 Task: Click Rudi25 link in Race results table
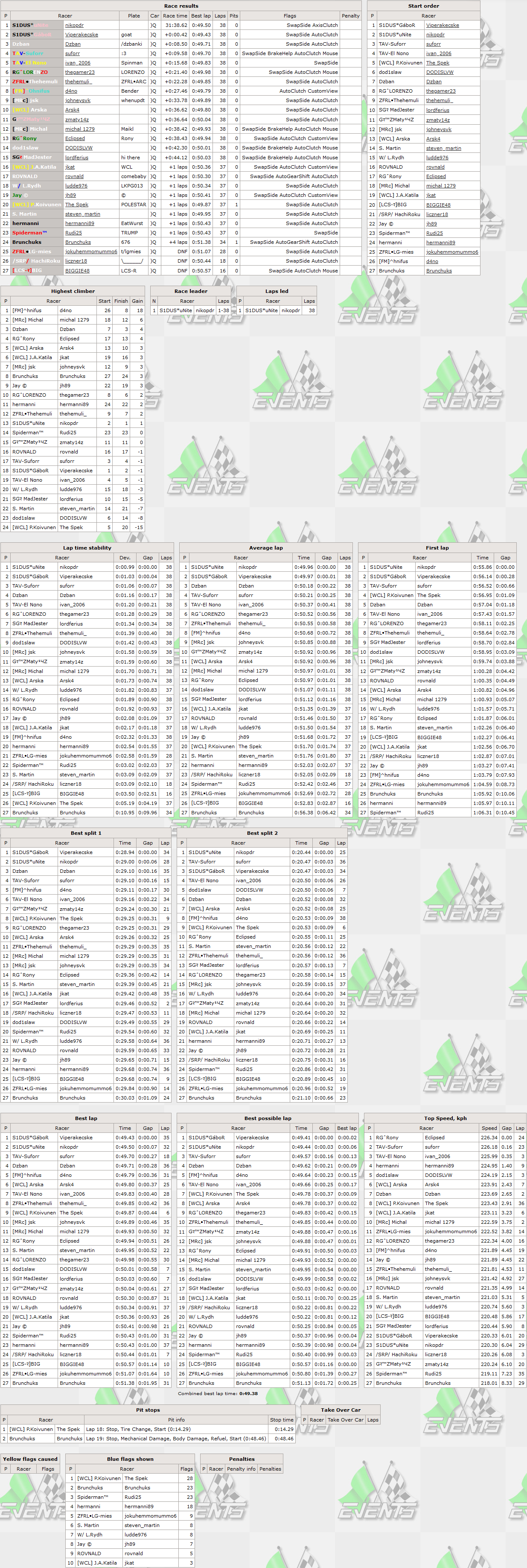click(74, 233)
